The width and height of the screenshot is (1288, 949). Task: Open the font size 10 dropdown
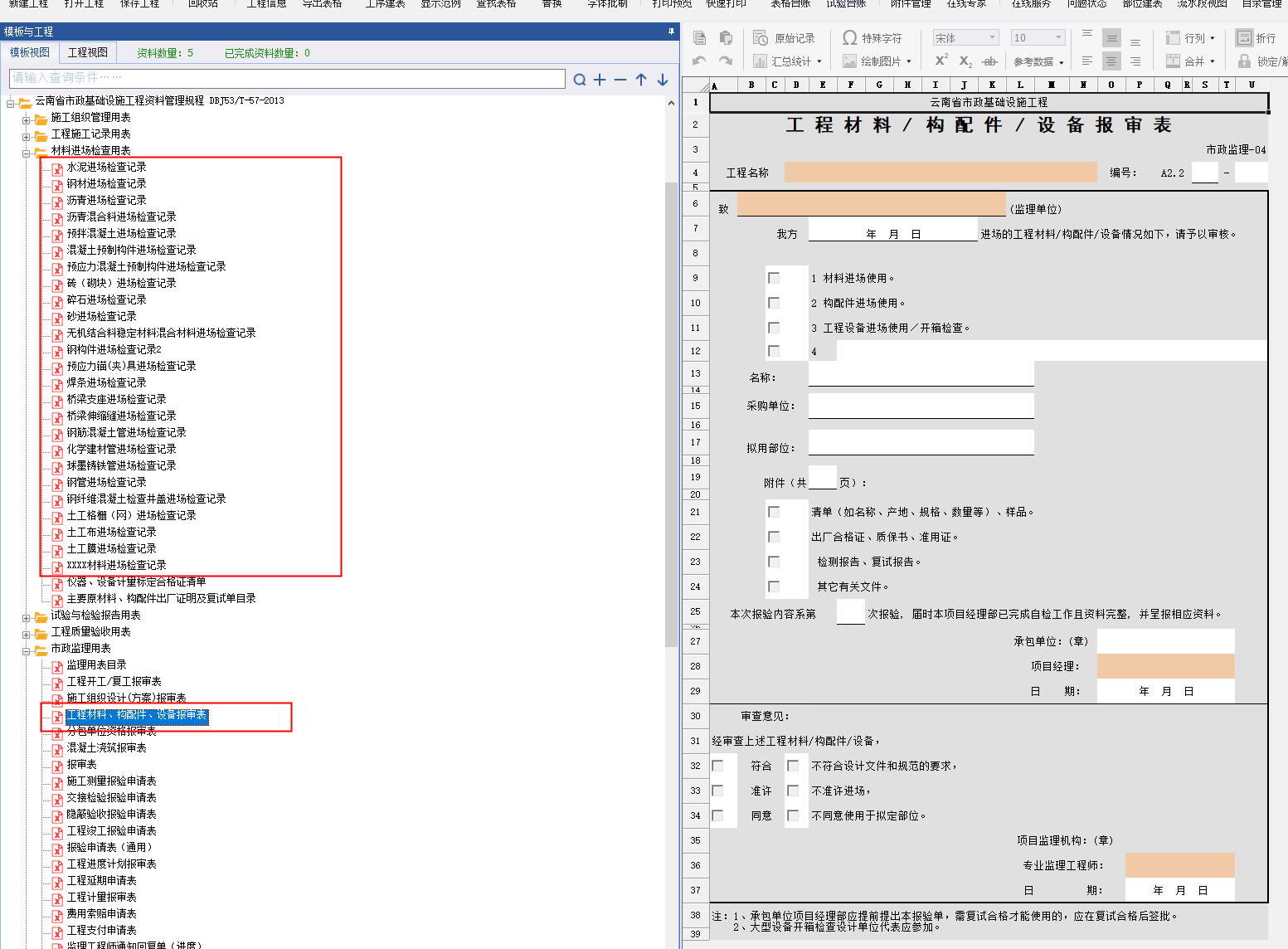[x=1058, y=38]
